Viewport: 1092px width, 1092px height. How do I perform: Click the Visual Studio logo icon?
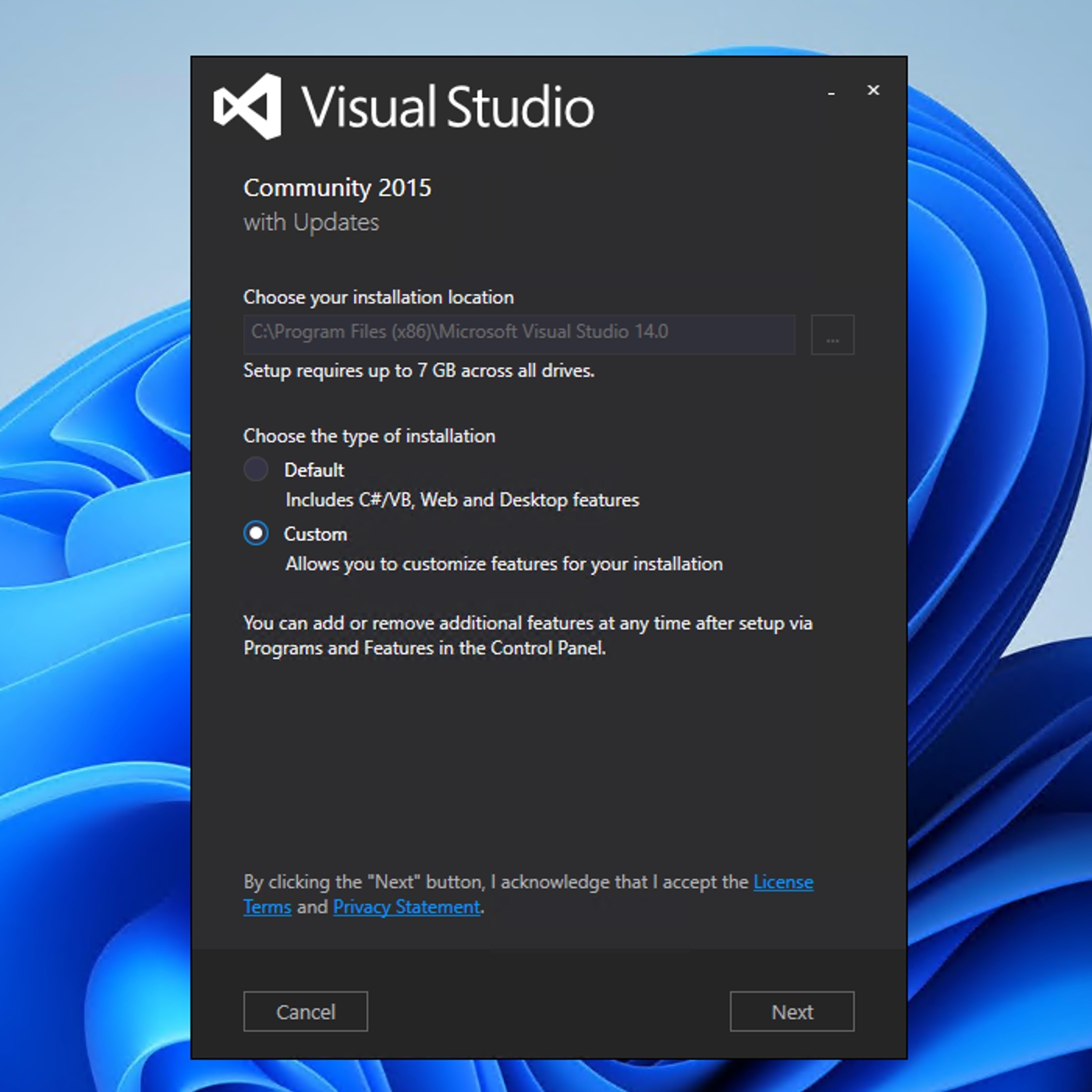(x=248, y=106)
